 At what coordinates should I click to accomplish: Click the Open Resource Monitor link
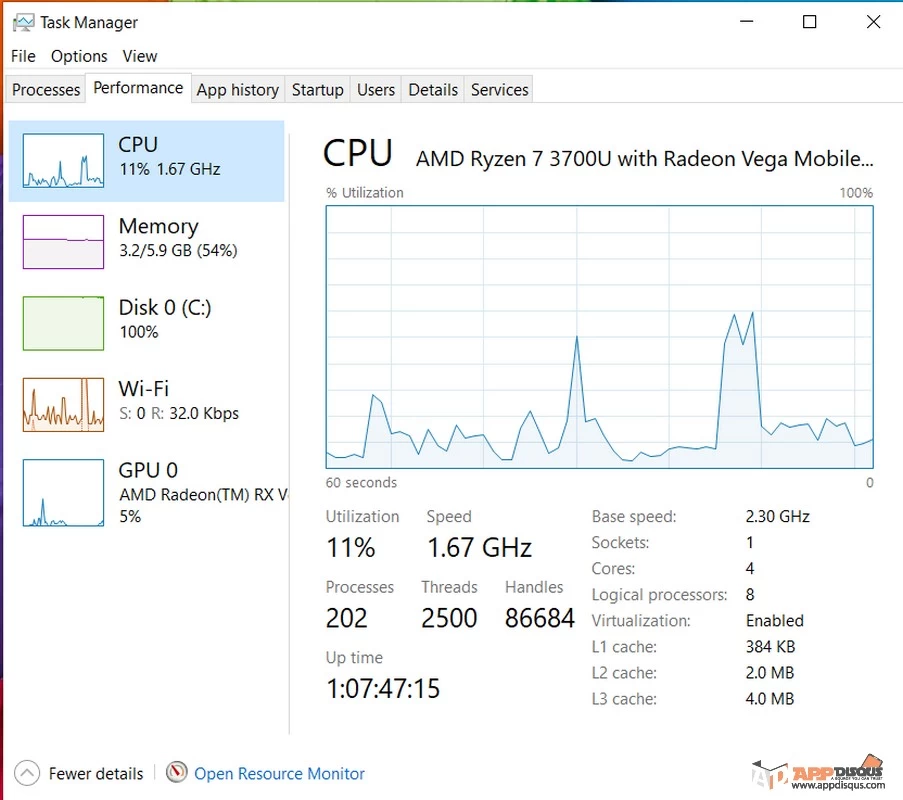(x=279, y=773)
